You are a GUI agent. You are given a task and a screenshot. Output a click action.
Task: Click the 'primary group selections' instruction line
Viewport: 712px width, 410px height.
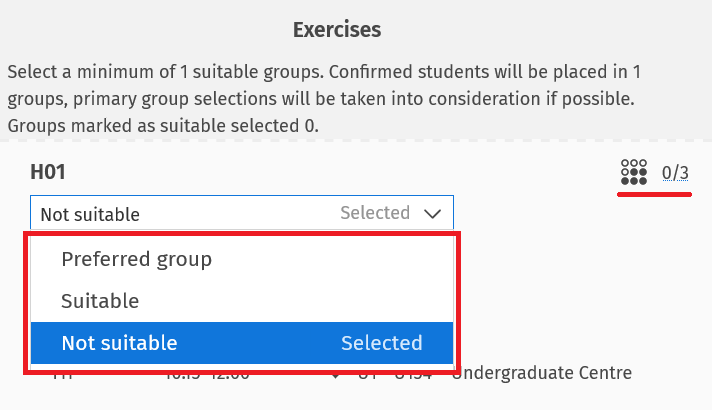point(300,100)
